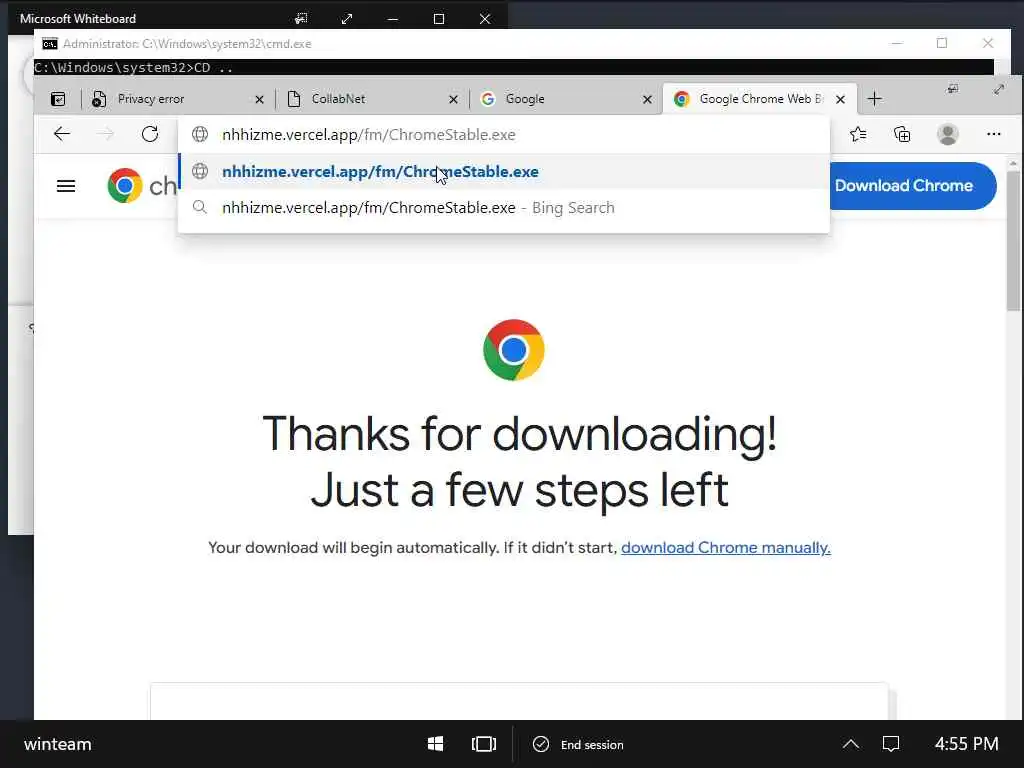Close the CollabNet tab
Screen dimensions: 1024x768
[453, 99]
